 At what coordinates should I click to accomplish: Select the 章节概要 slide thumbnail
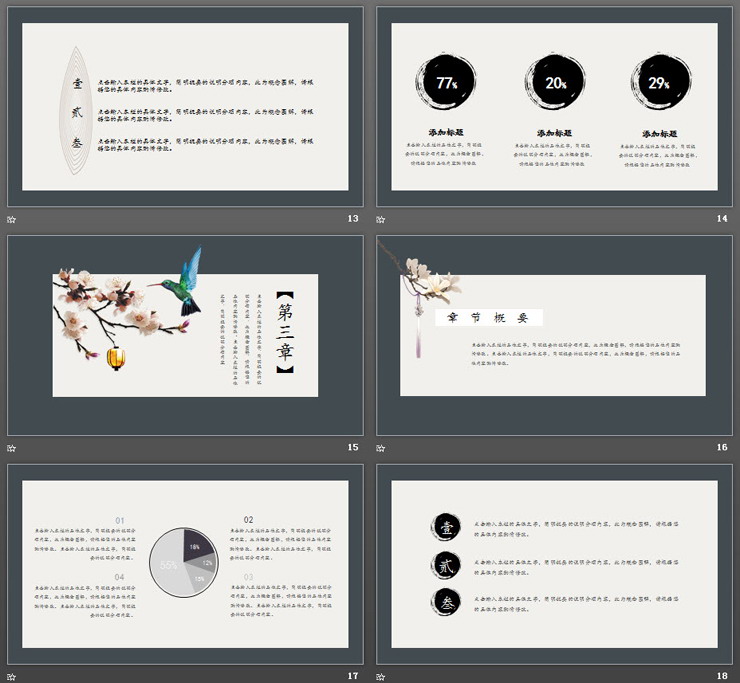click(554, 335)
